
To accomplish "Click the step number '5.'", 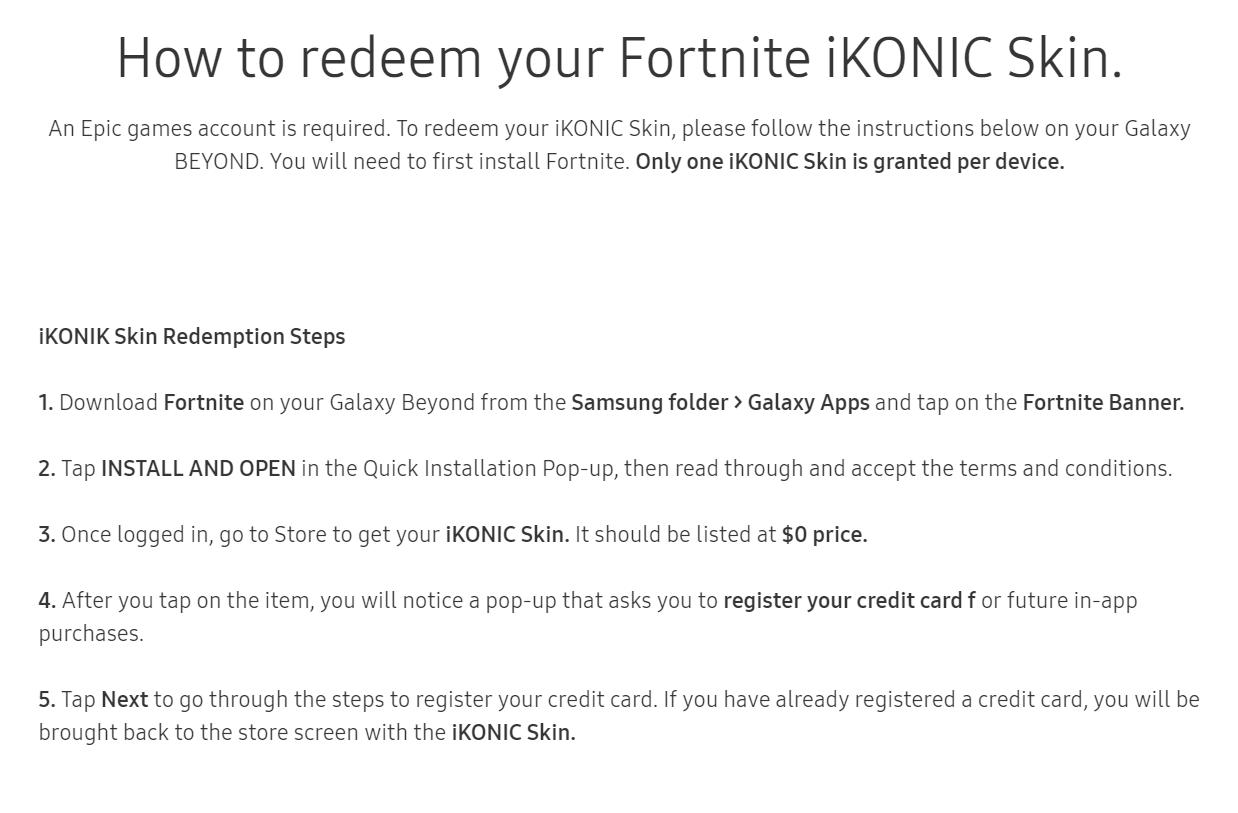I will tap(47, 699).
